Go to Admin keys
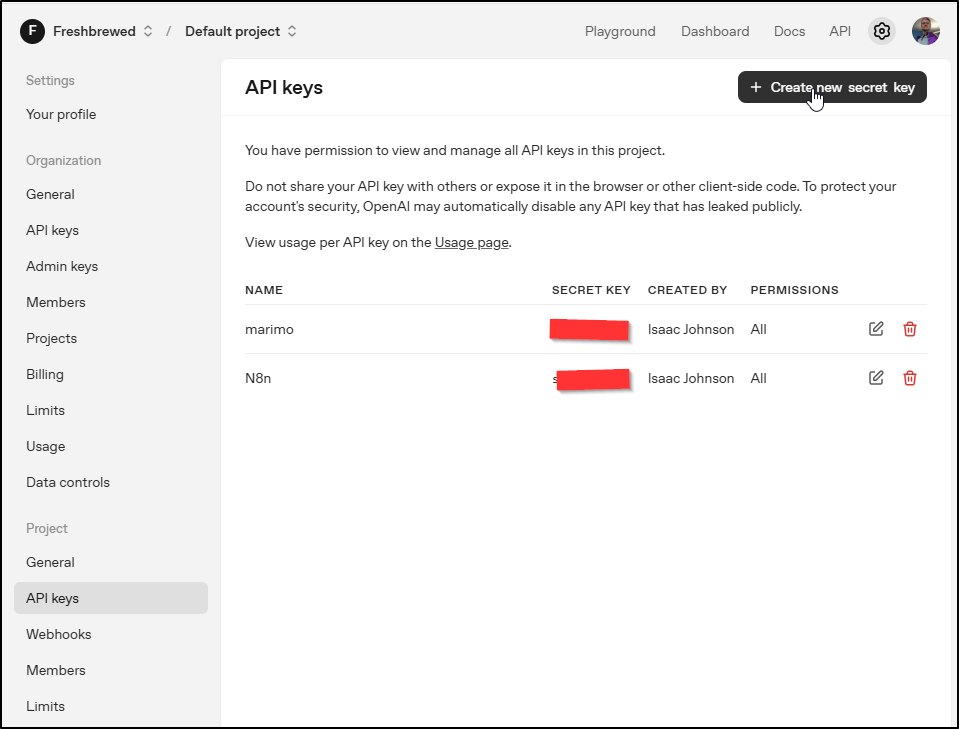959x729 pixels. pos(62,267)
